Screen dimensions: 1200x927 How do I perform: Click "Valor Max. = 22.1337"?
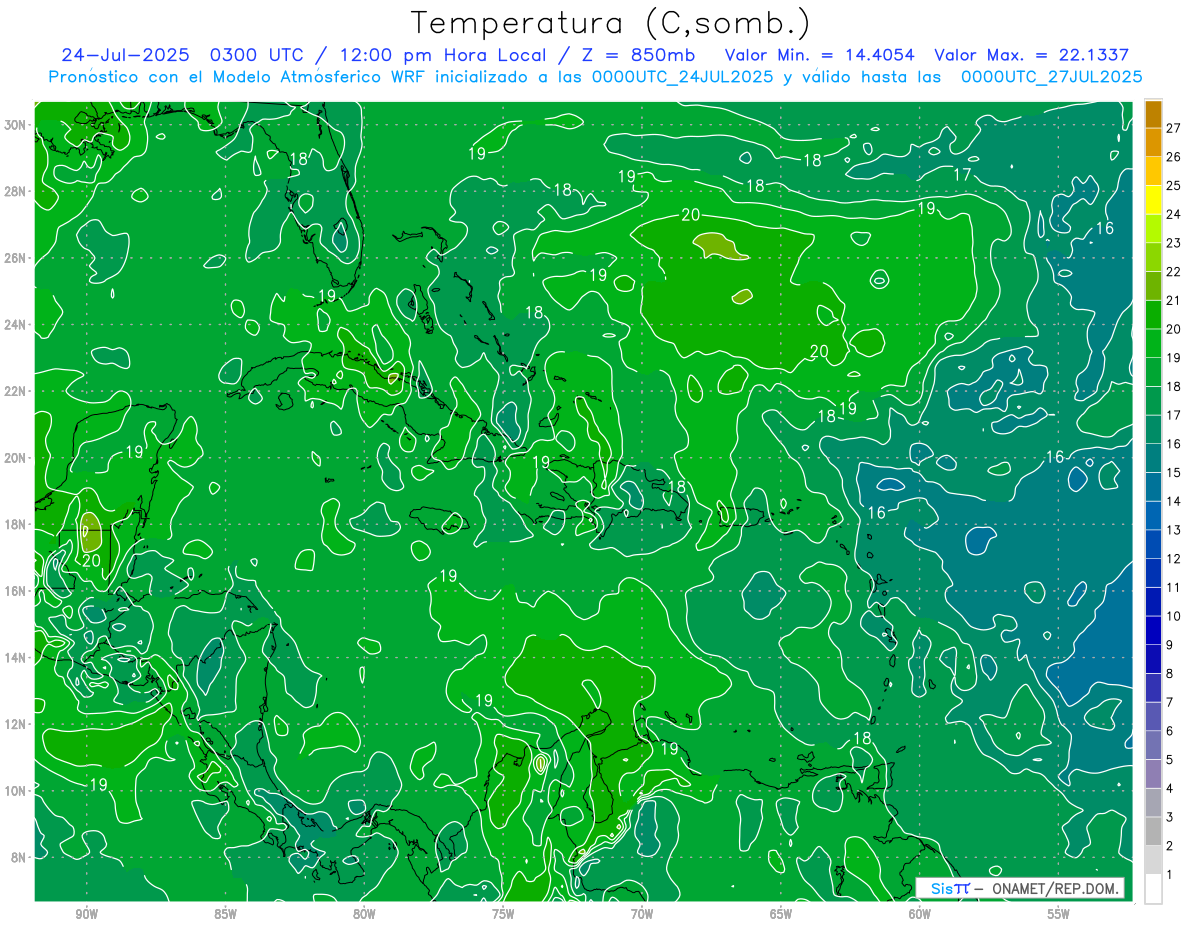coord(1031,55)
